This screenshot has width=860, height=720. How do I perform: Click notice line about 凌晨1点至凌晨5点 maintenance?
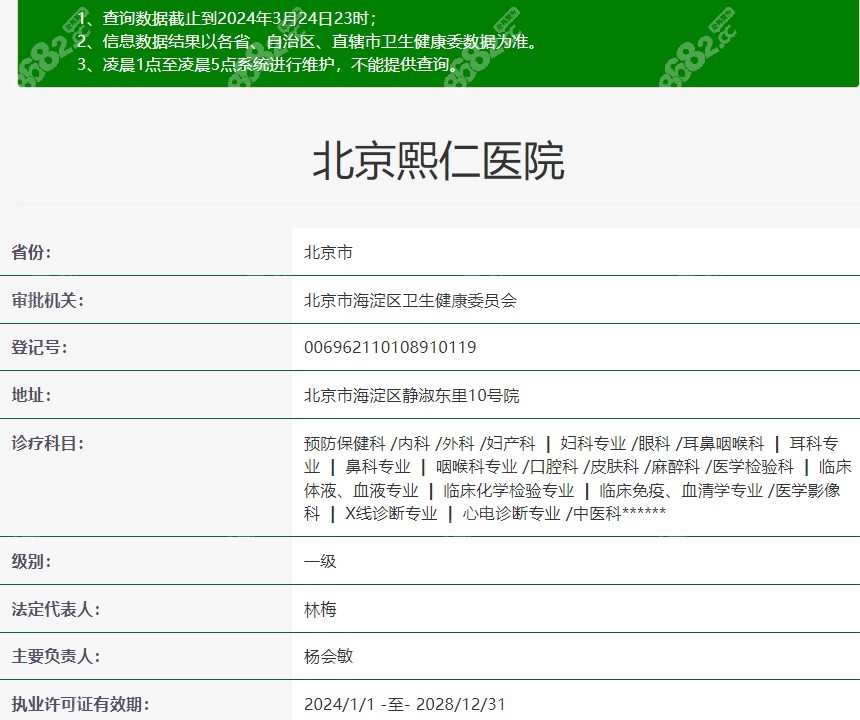269,65
